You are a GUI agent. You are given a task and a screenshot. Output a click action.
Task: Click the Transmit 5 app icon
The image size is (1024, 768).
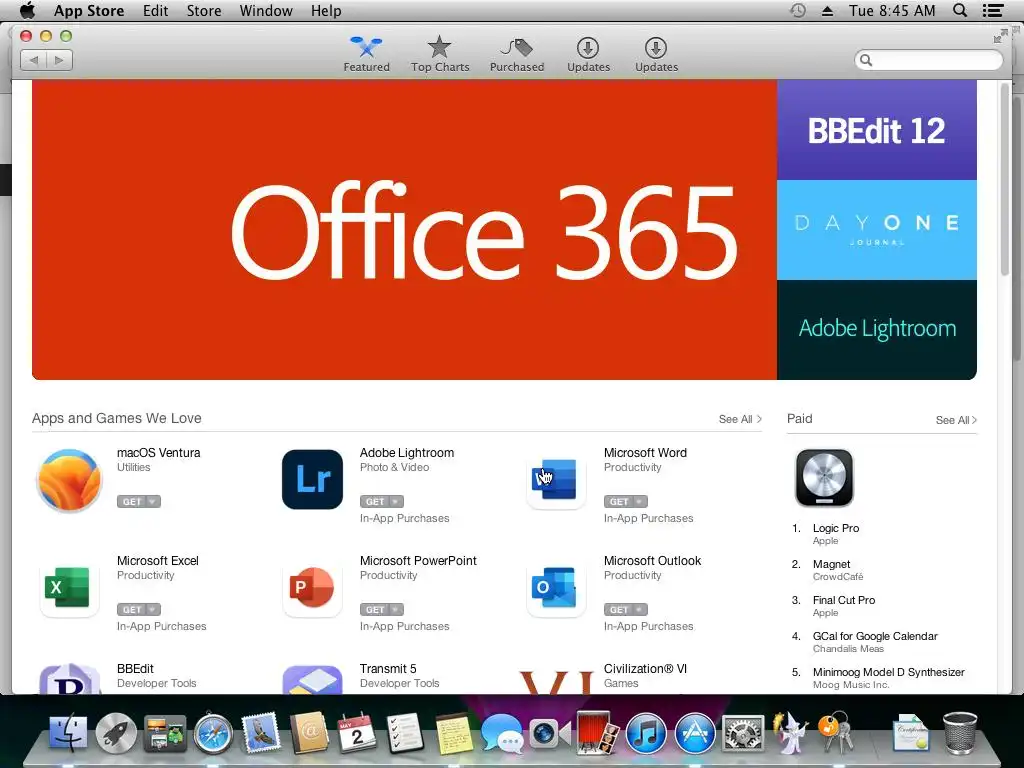(312, 679)
